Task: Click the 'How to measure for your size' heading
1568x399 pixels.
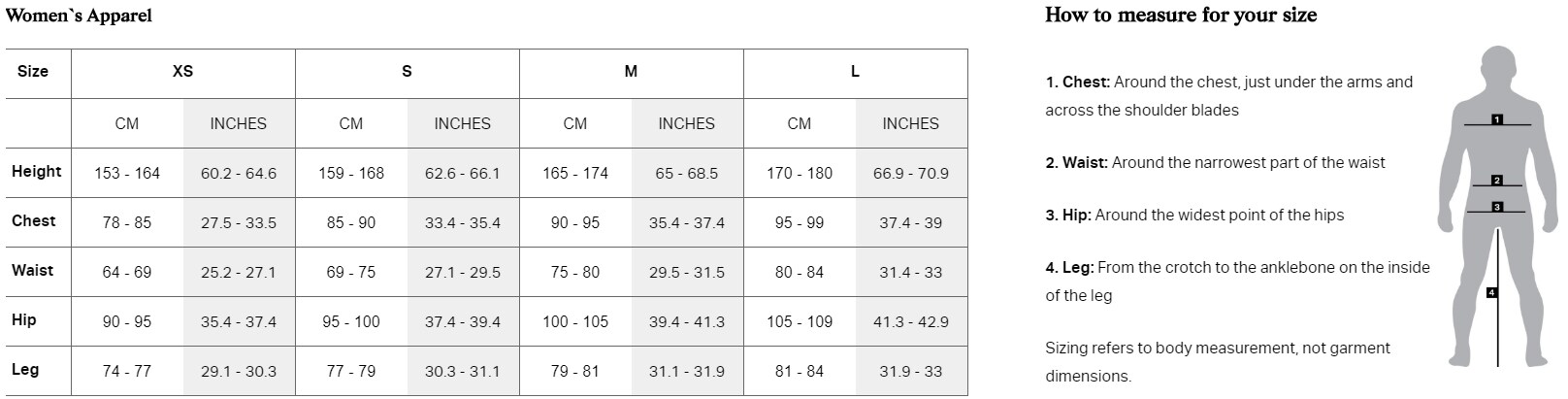Action: pyautogui.click(x=1181, y=16)
